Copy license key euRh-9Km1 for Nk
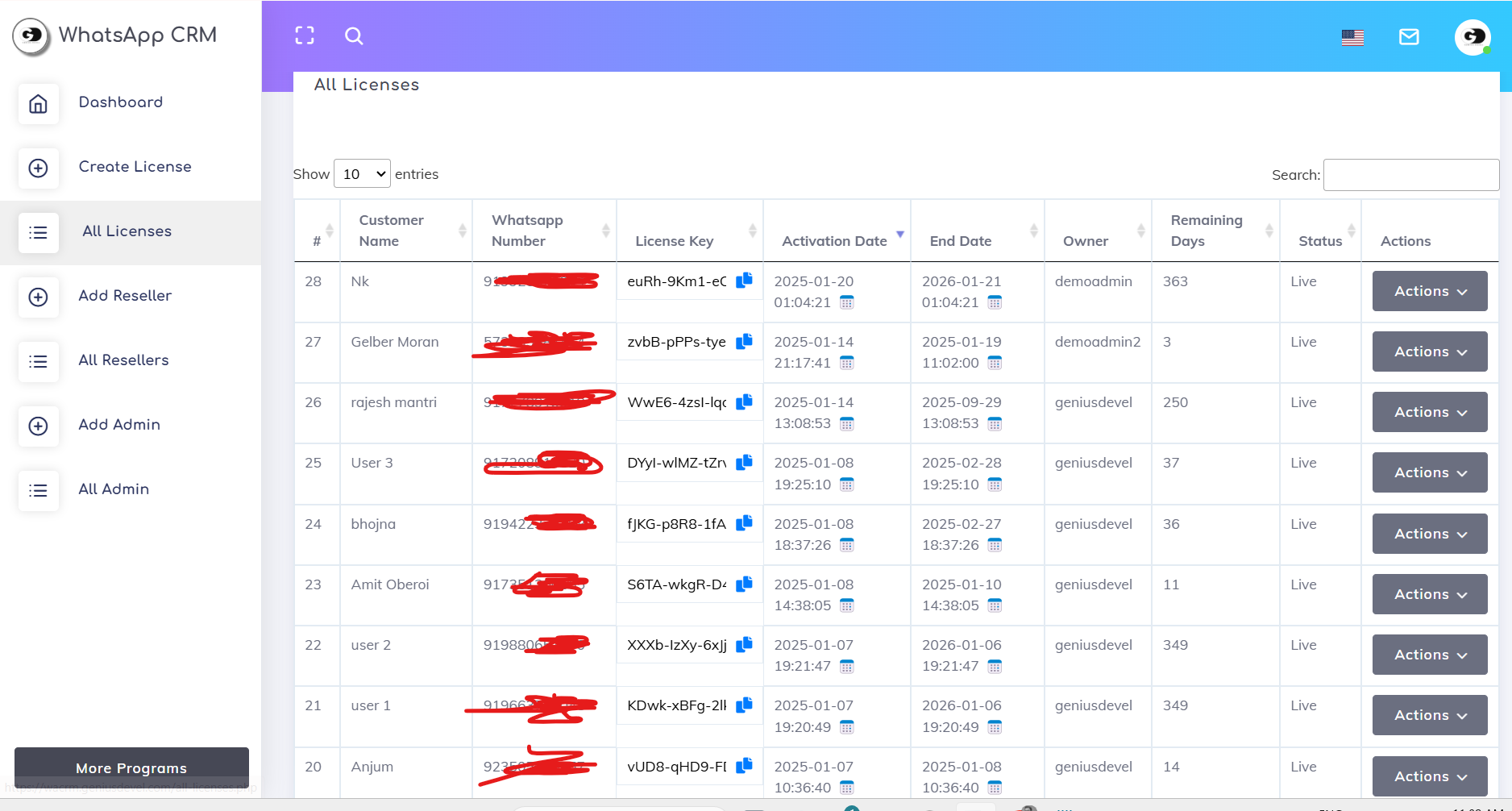Screen dimensions: 1512x811 (745, 281)
